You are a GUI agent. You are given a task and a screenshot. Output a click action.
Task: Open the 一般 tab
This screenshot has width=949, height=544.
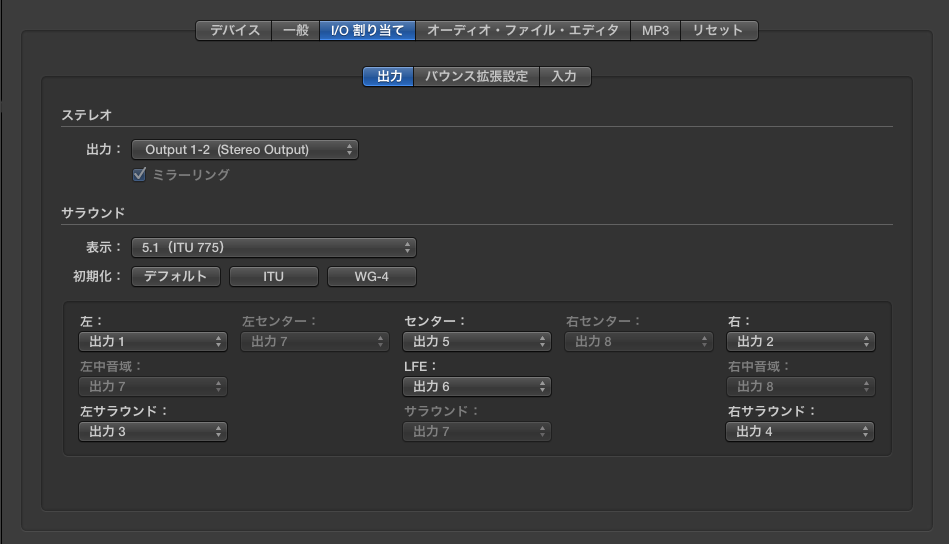click(x=296, y=30)
